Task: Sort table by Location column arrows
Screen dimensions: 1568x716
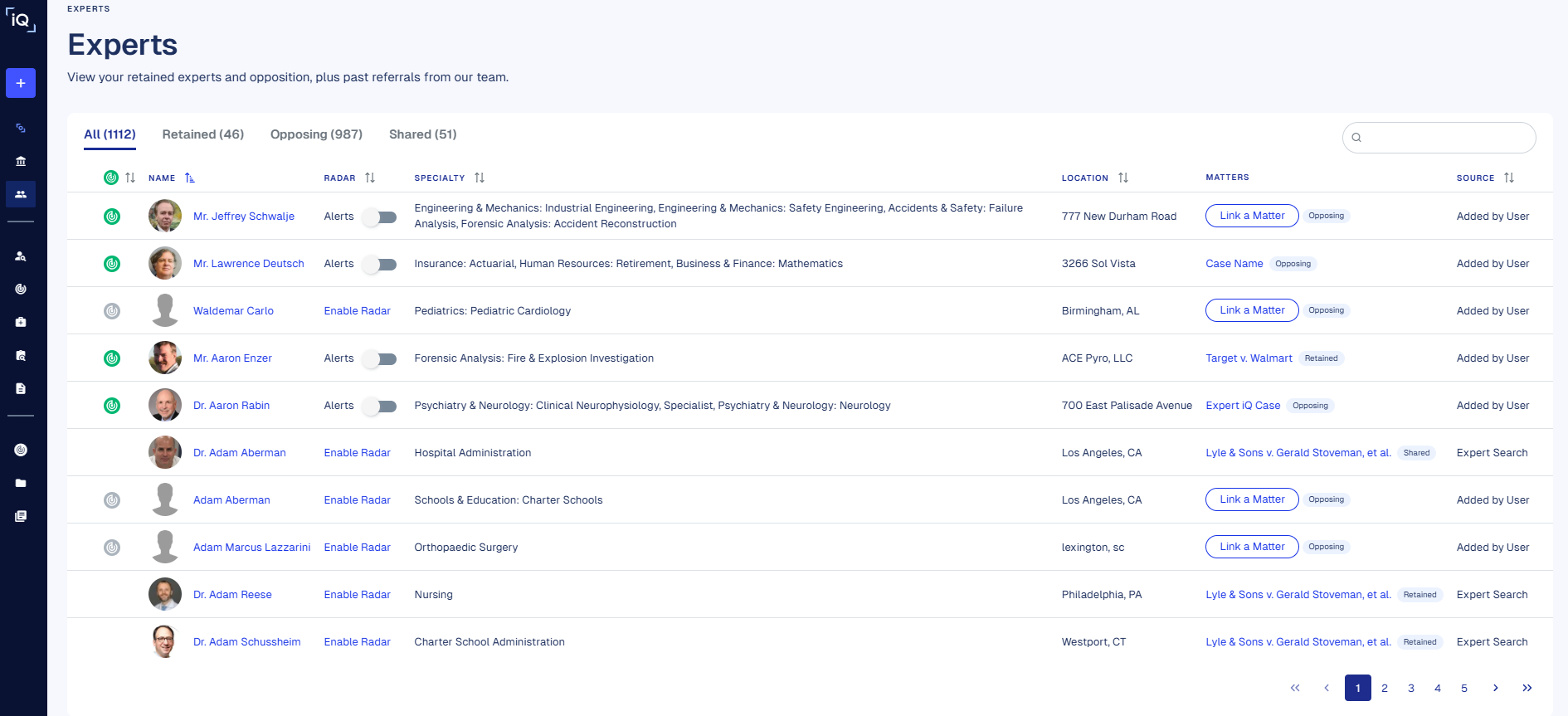Action: click(x=1123, y=178)
